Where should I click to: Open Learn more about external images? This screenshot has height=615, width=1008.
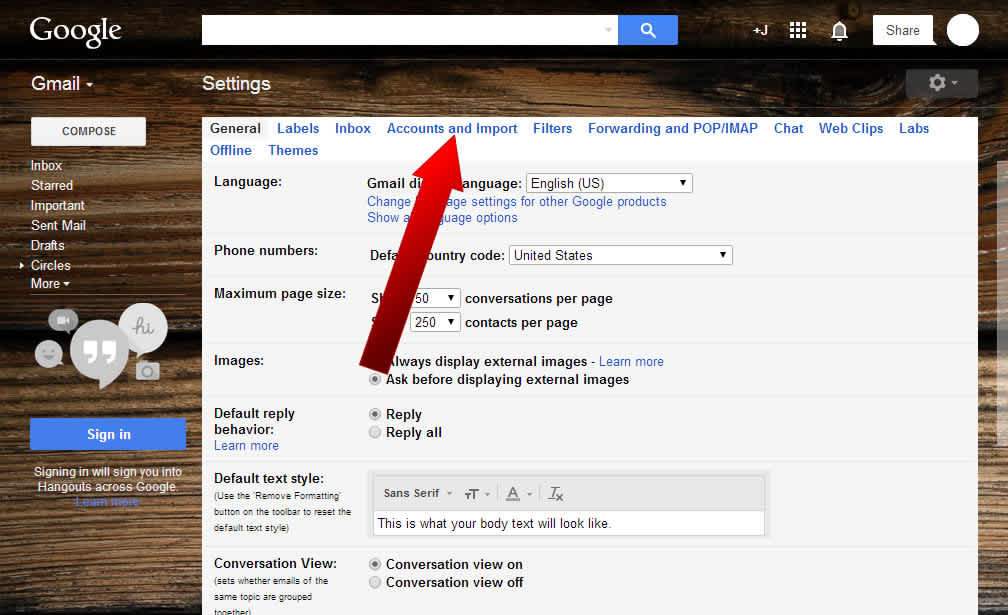point(631,362)
